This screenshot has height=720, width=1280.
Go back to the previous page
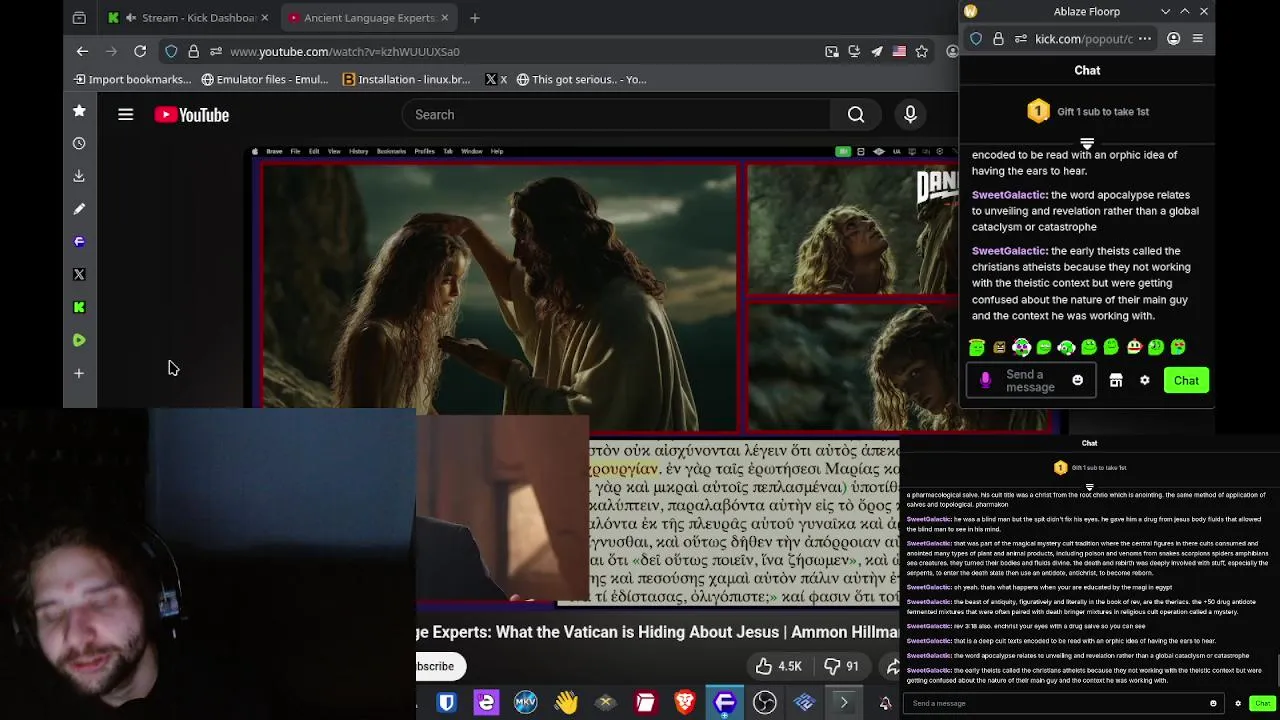point(83,51)
